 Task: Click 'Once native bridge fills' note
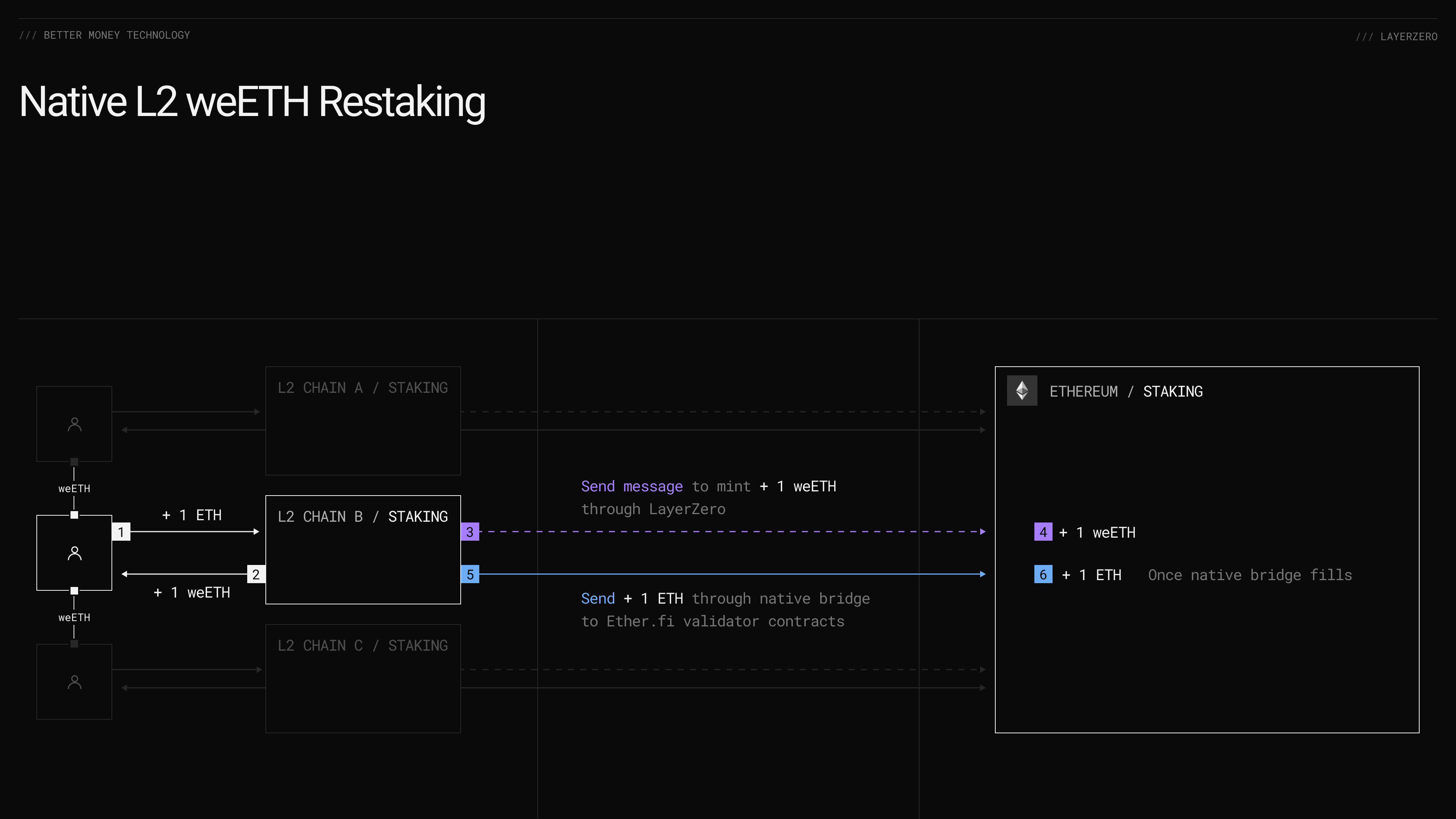point(1250,575)
